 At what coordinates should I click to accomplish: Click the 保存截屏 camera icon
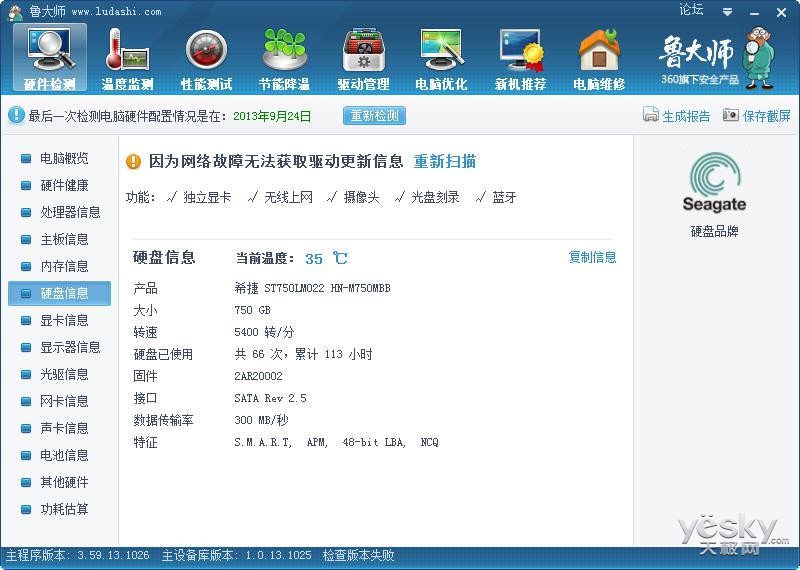coord(731,115)
